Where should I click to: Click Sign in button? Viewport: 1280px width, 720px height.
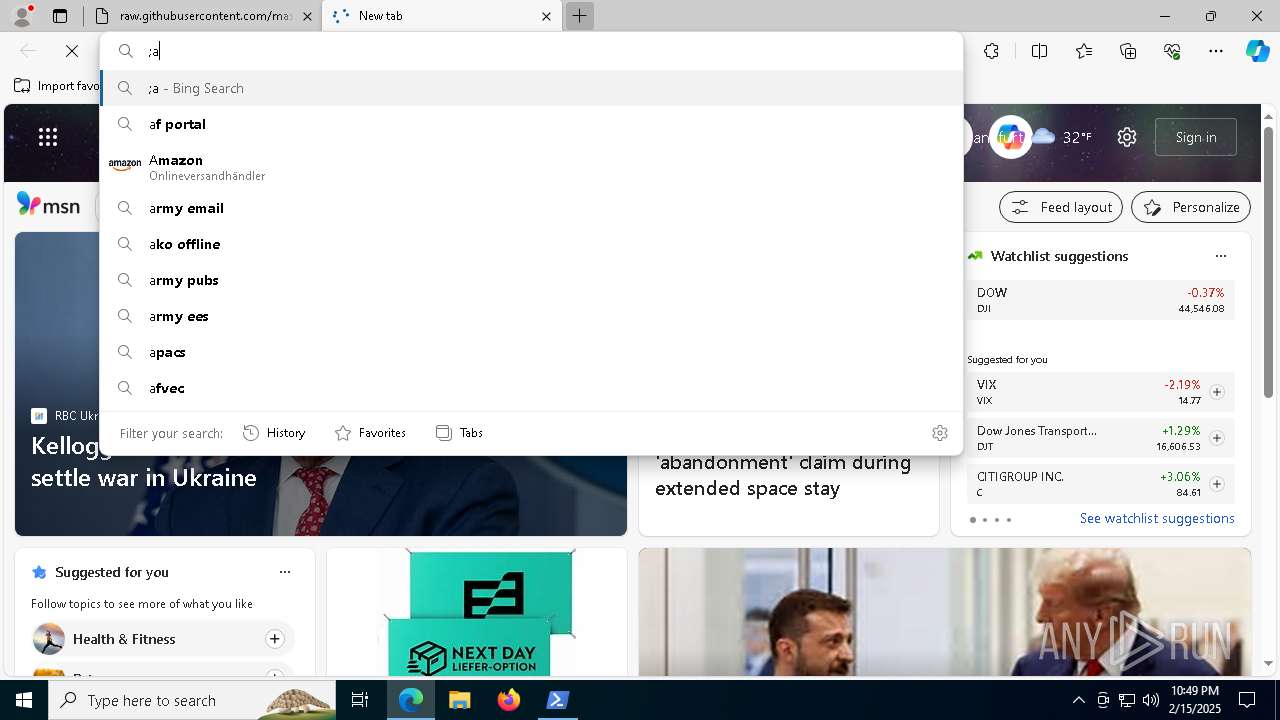tap(1196, 137)
